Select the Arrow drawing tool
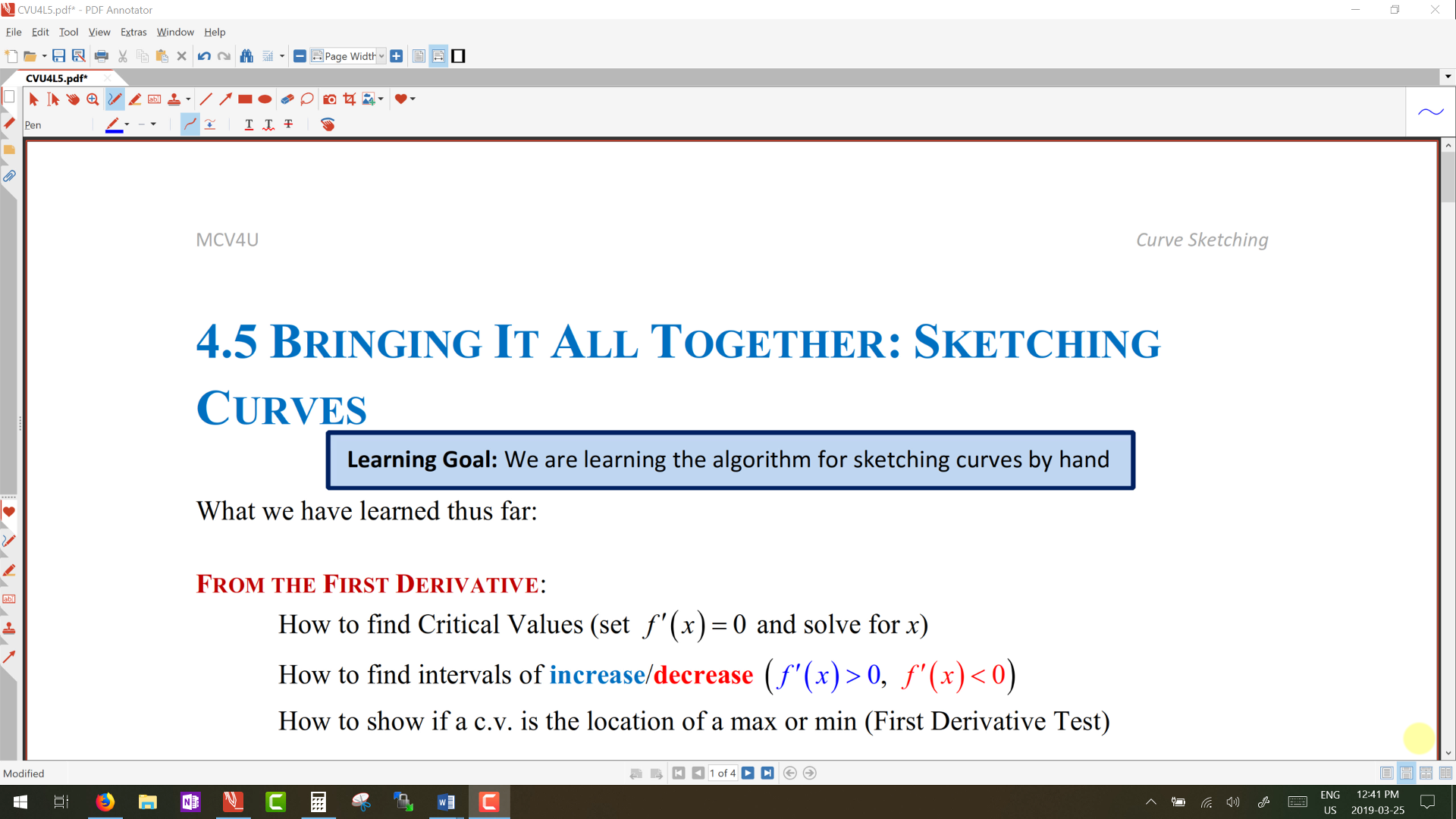Screen dimensions: 1456x819 tap(225, 99)
